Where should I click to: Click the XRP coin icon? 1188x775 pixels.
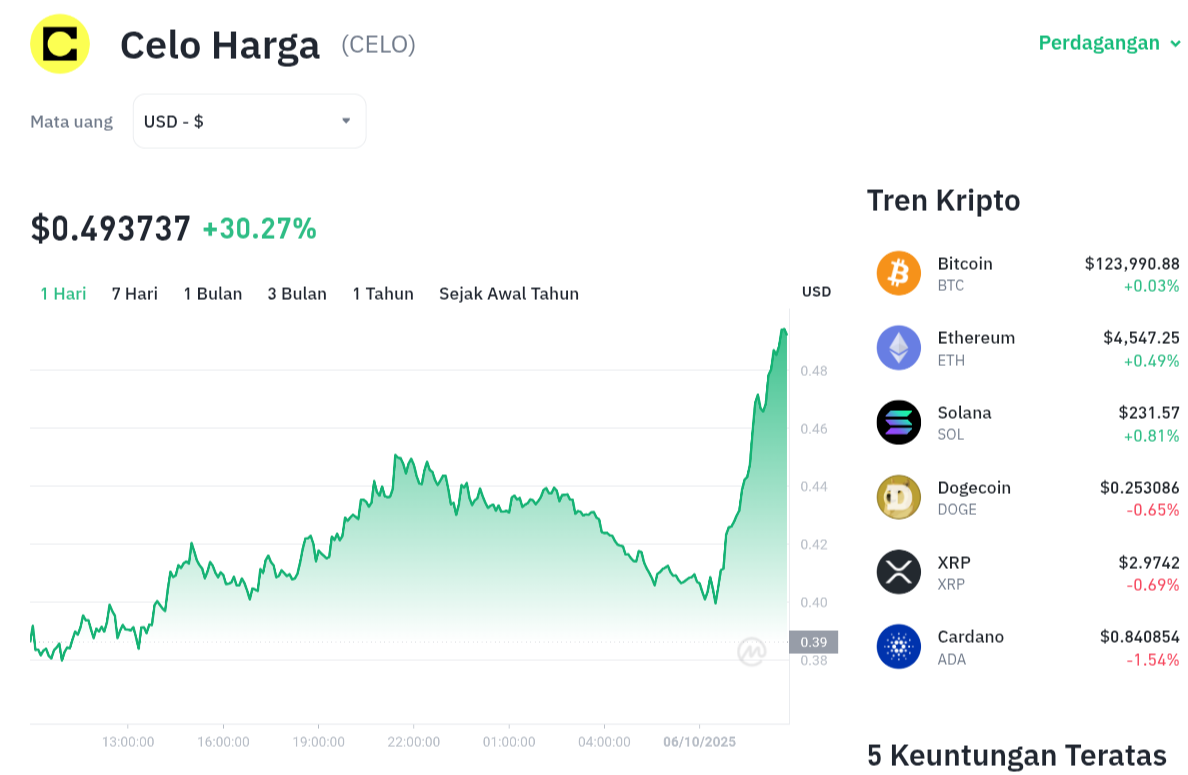point(898,572)
